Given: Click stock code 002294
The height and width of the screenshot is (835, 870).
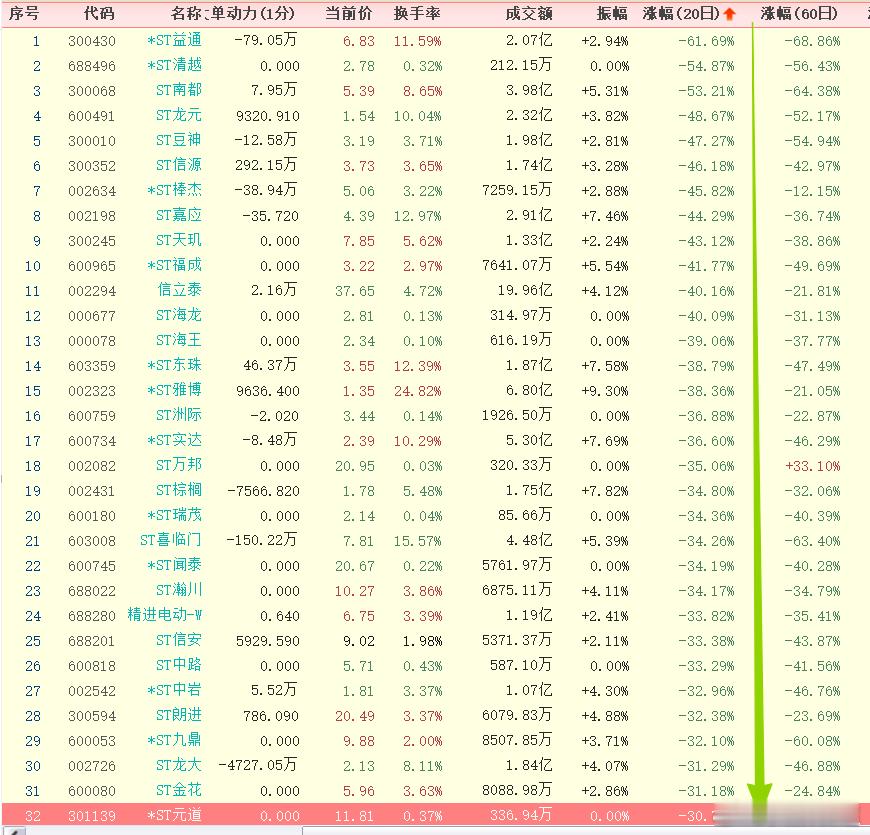Looking at the screenshot, I should click(x=92, y=291).
